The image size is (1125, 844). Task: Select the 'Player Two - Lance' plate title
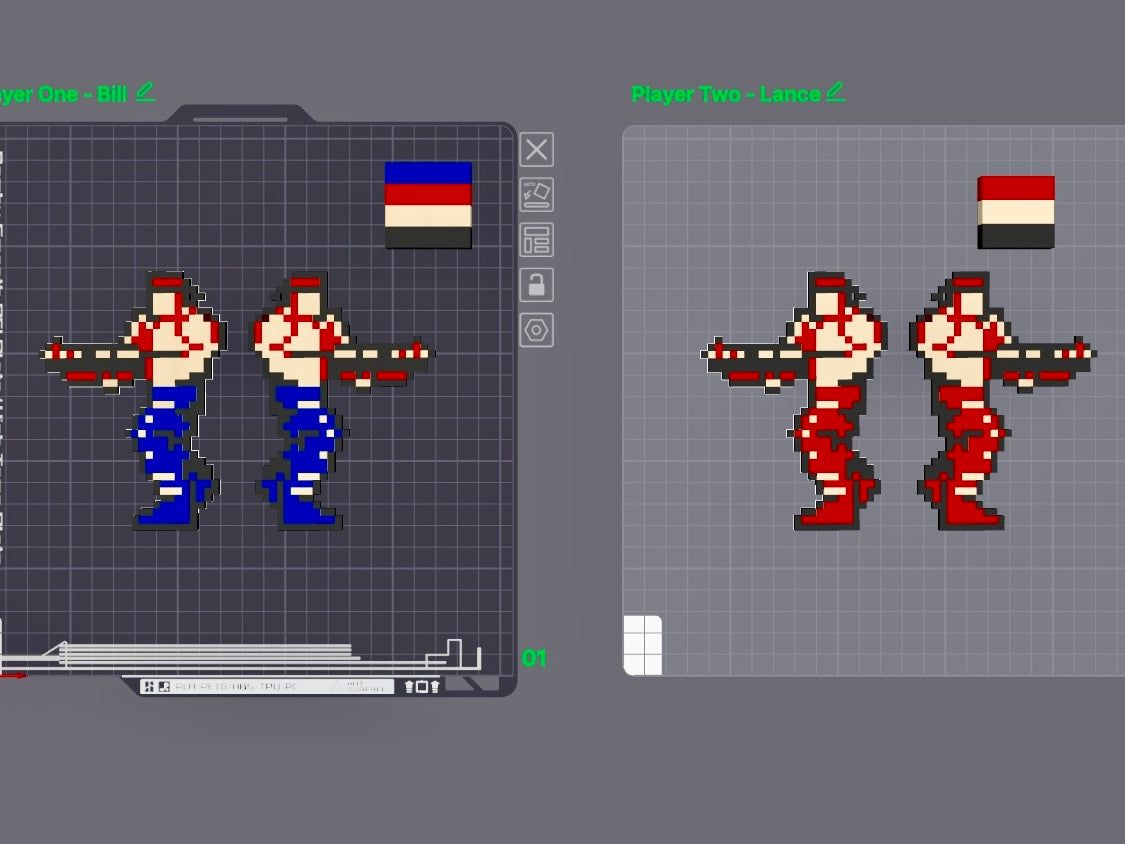click(x=725, y=95)
